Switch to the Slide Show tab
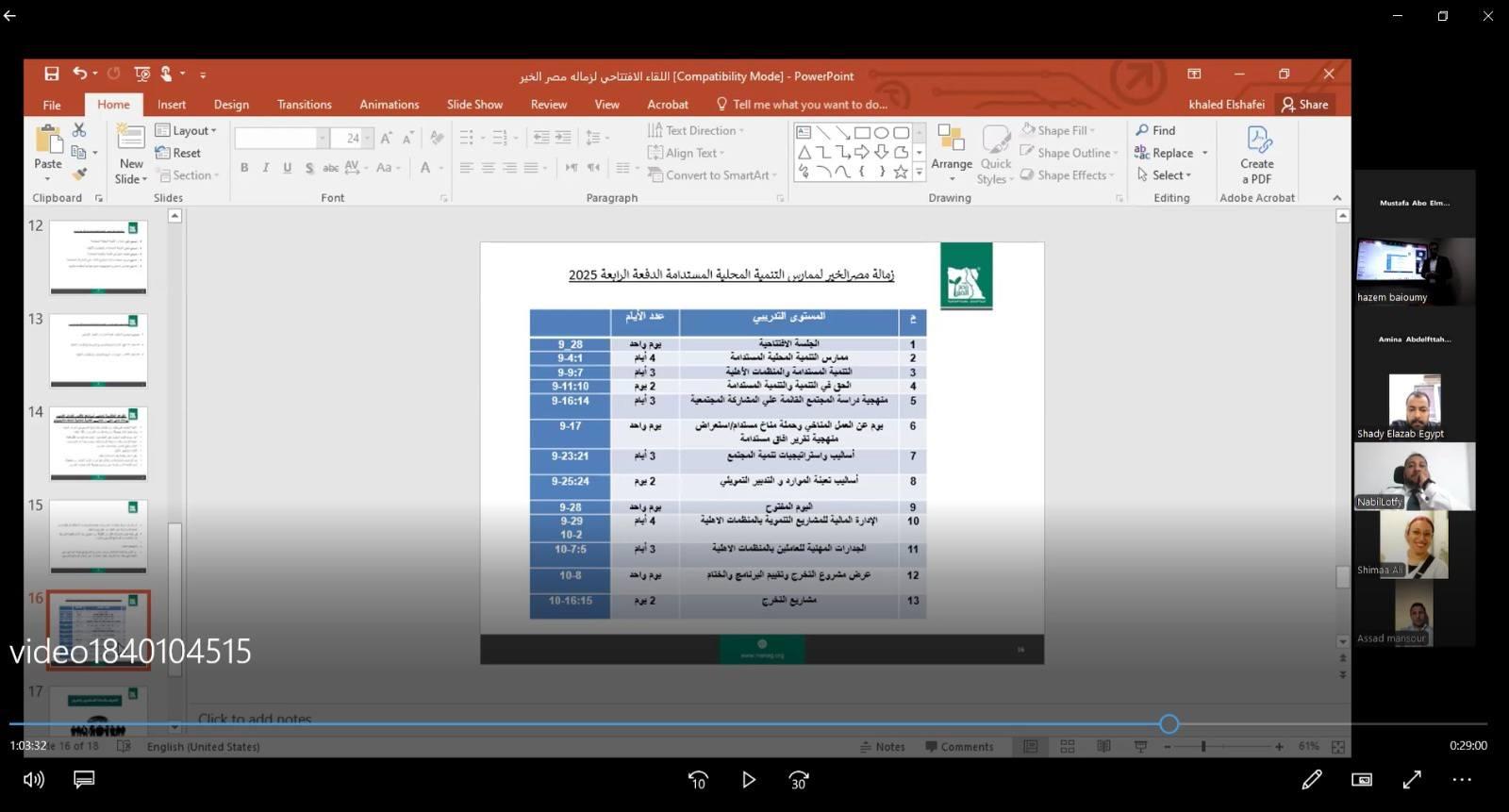This screenshot has width=1509, height=812. coord(474,105)
